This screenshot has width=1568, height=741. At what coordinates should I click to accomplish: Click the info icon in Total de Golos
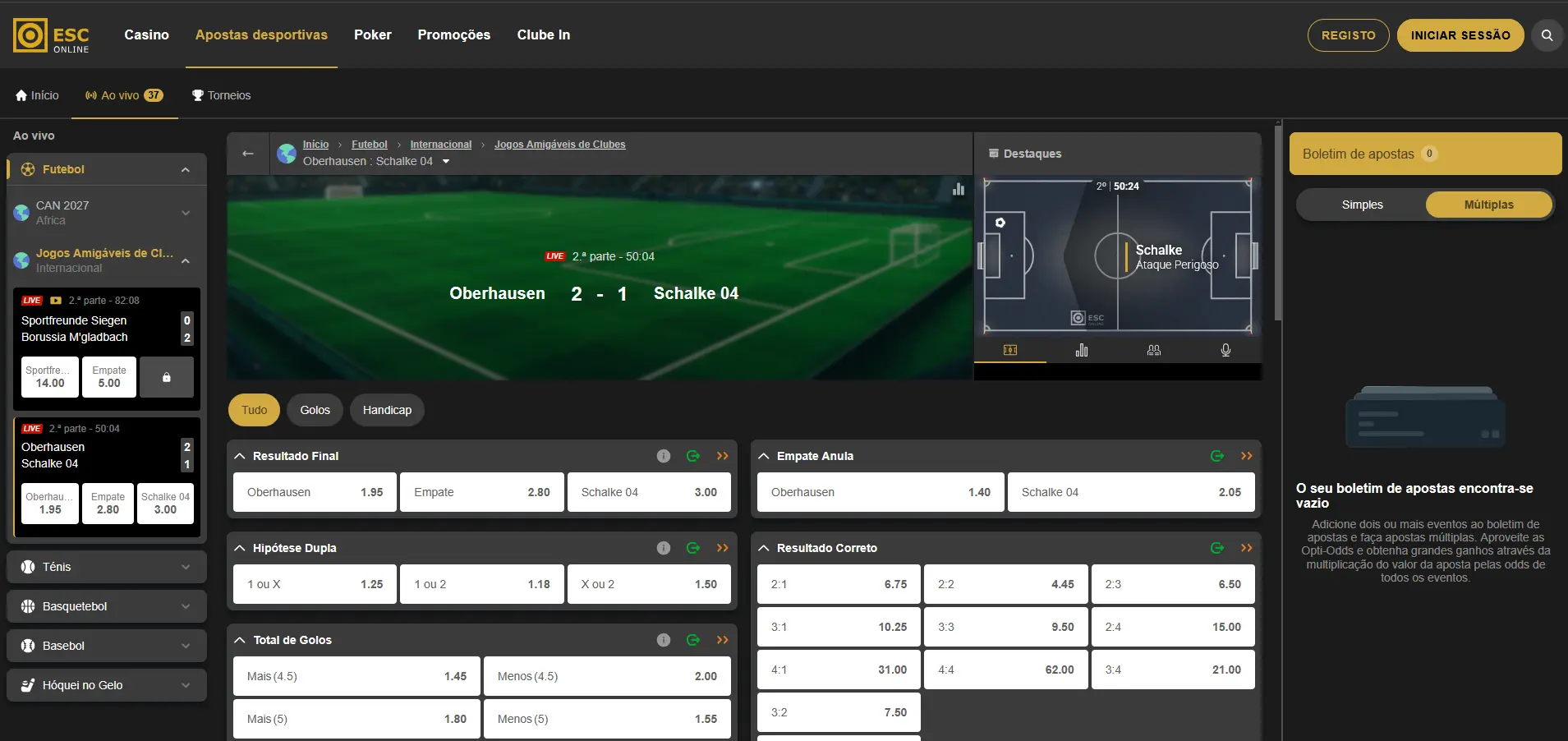(x=664, y=640)
